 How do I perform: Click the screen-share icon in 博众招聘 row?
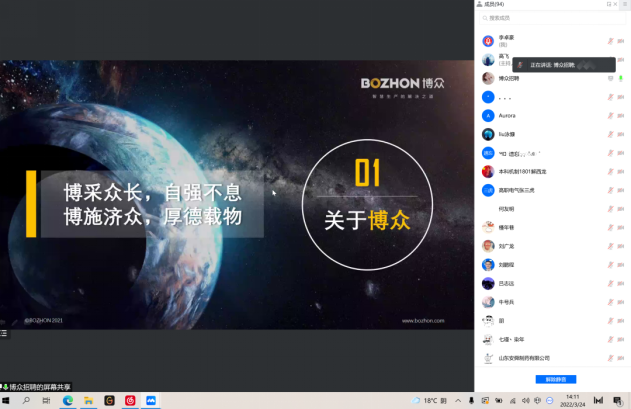tap(610, 78)
